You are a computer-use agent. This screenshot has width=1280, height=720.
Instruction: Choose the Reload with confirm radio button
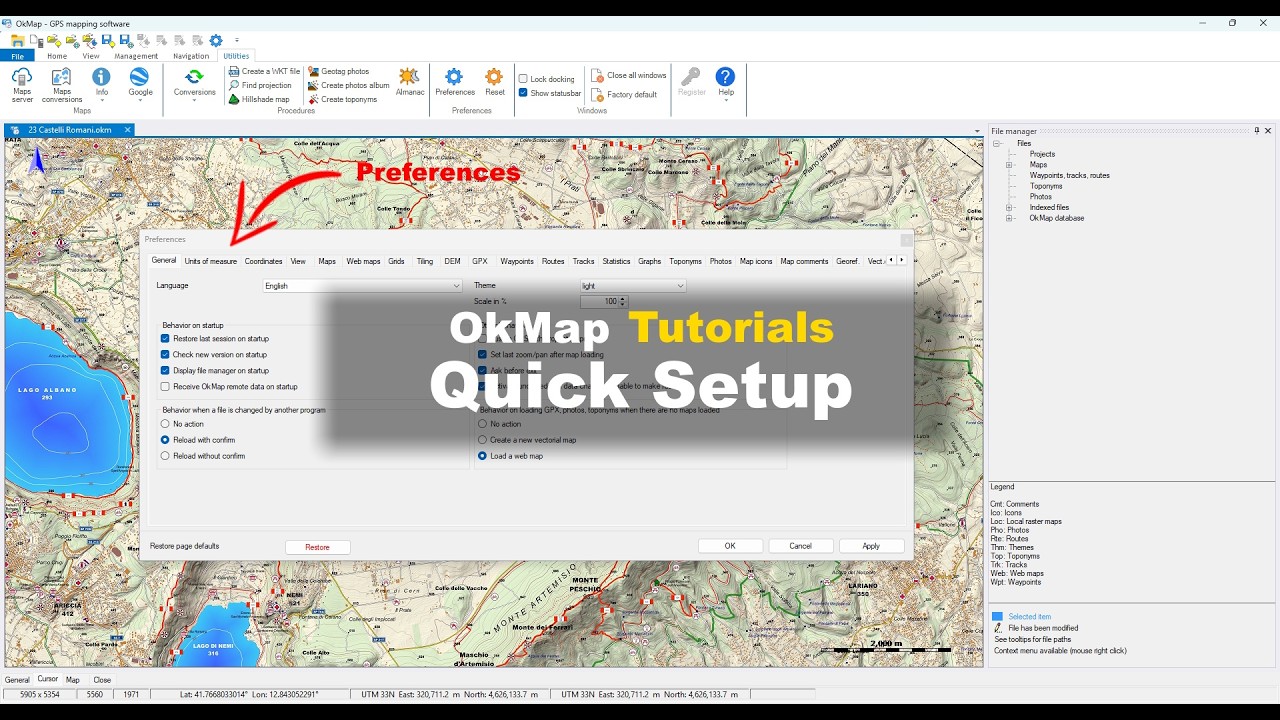165,440
